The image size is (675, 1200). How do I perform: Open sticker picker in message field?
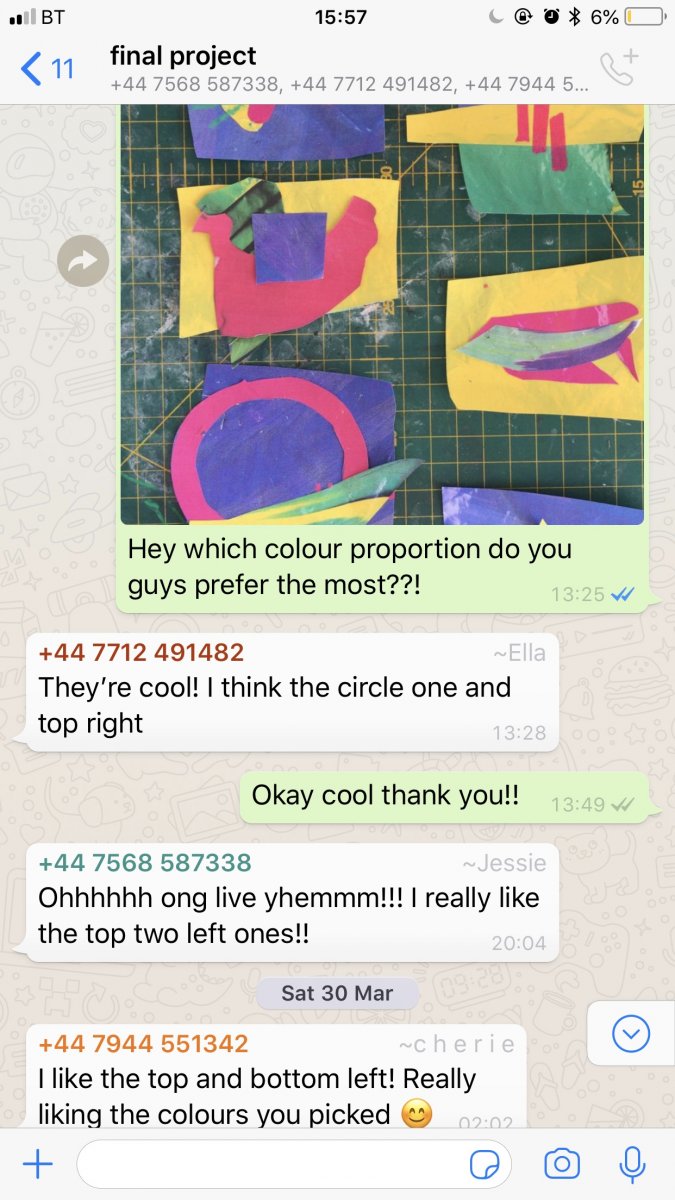coord(485,1165)
